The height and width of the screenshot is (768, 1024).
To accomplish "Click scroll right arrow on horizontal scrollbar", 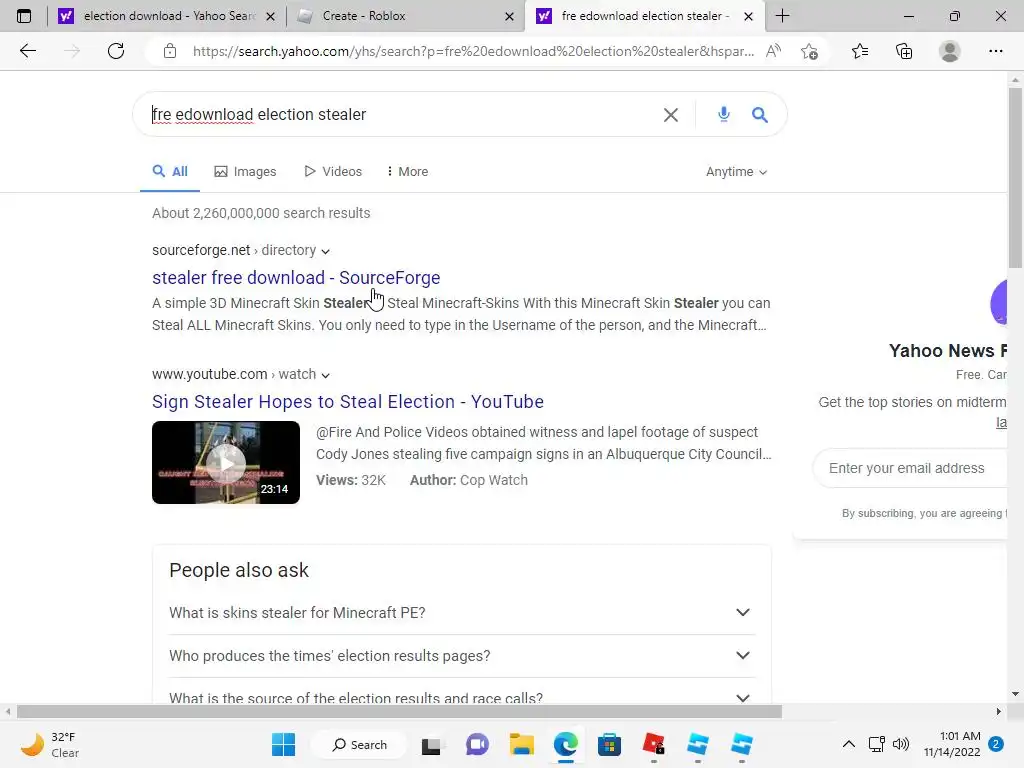I will (x=999, y=712).
